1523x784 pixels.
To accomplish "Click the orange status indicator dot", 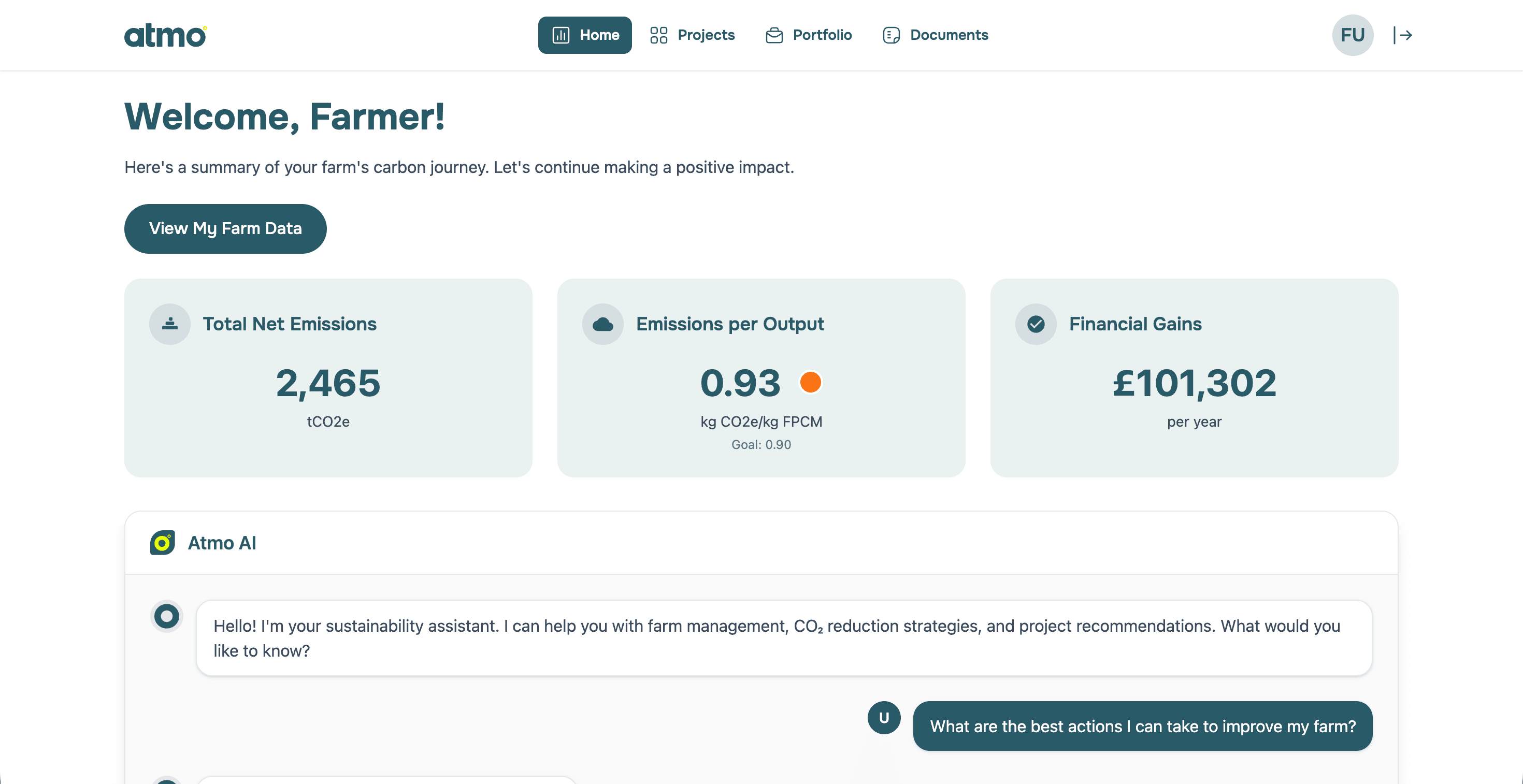I will tap(810, 382).
